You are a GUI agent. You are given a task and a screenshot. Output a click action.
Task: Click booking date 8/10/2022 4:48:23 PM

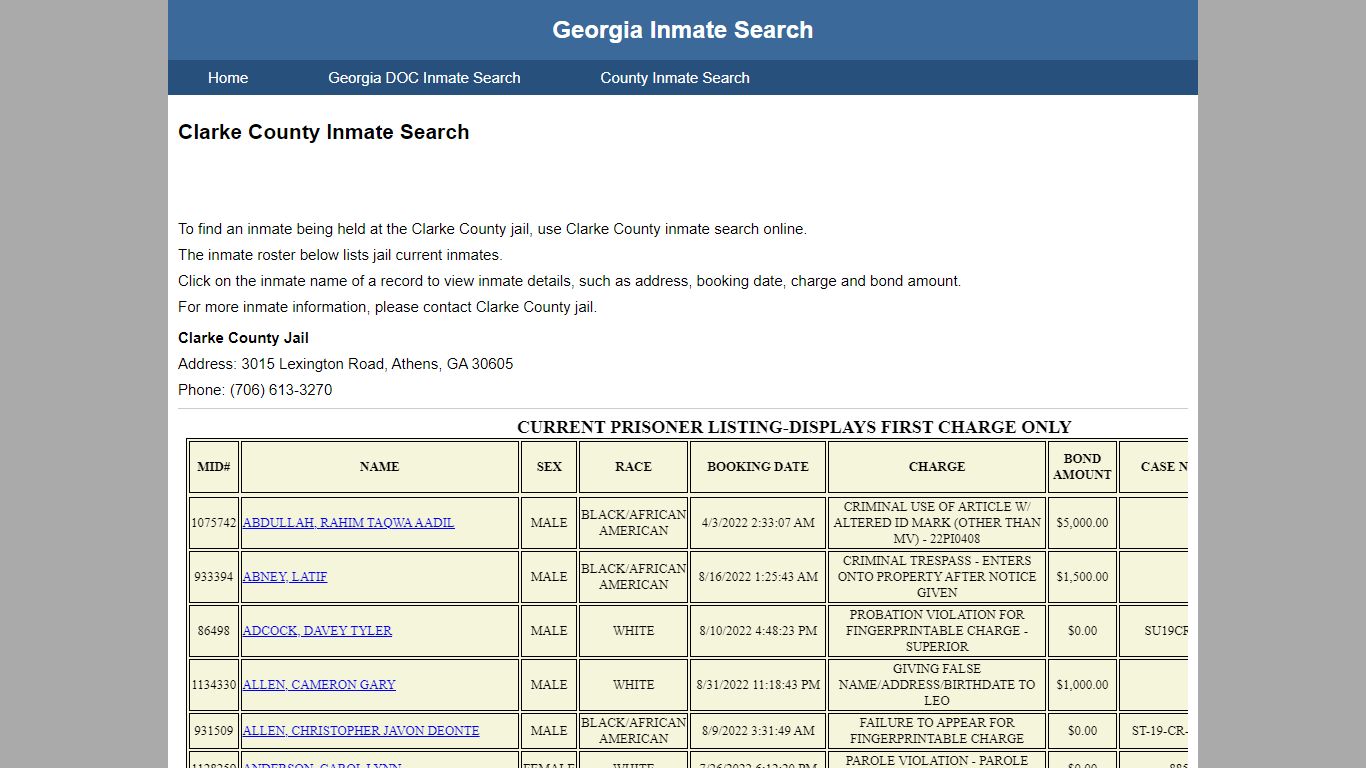pos(758,631)
